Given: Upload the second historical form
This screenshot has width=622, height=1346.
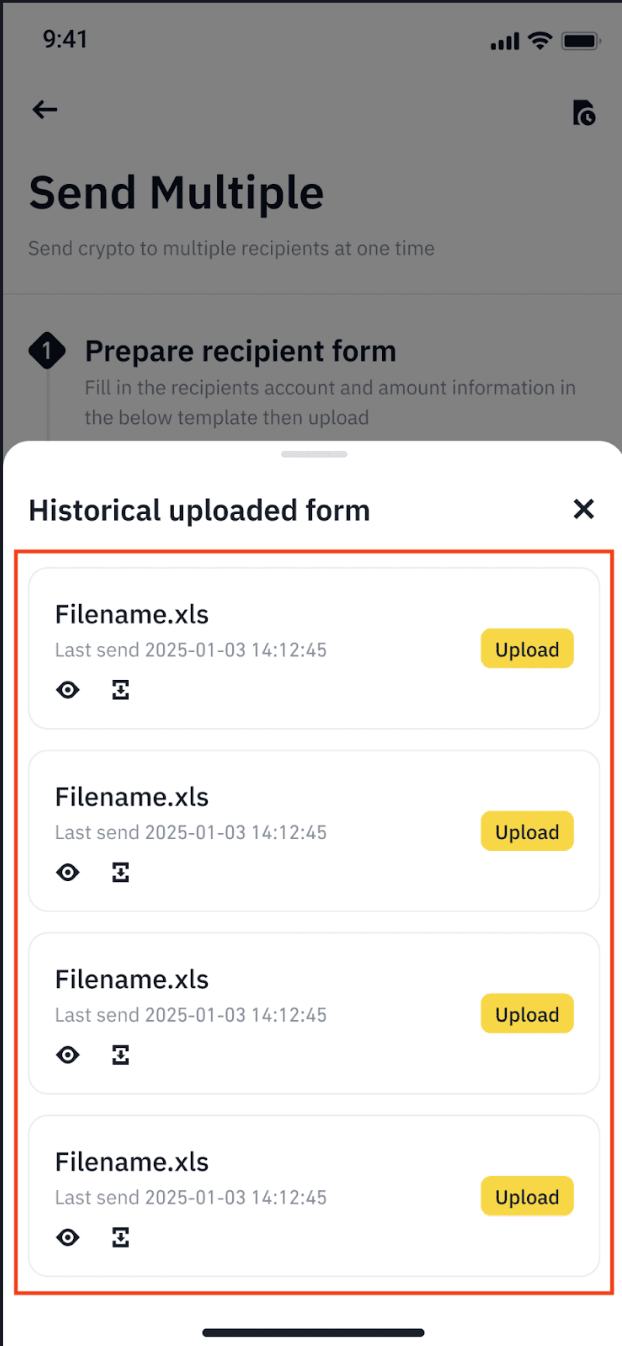Looking at the screenshot, I should coord(527,832).
